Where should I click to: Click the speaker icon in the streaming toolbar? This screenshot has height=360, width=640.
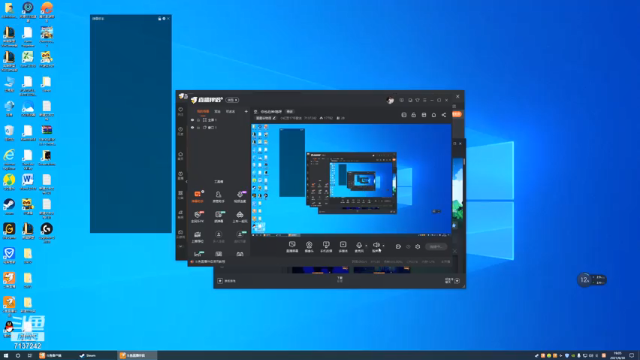(x=376, y=245)
